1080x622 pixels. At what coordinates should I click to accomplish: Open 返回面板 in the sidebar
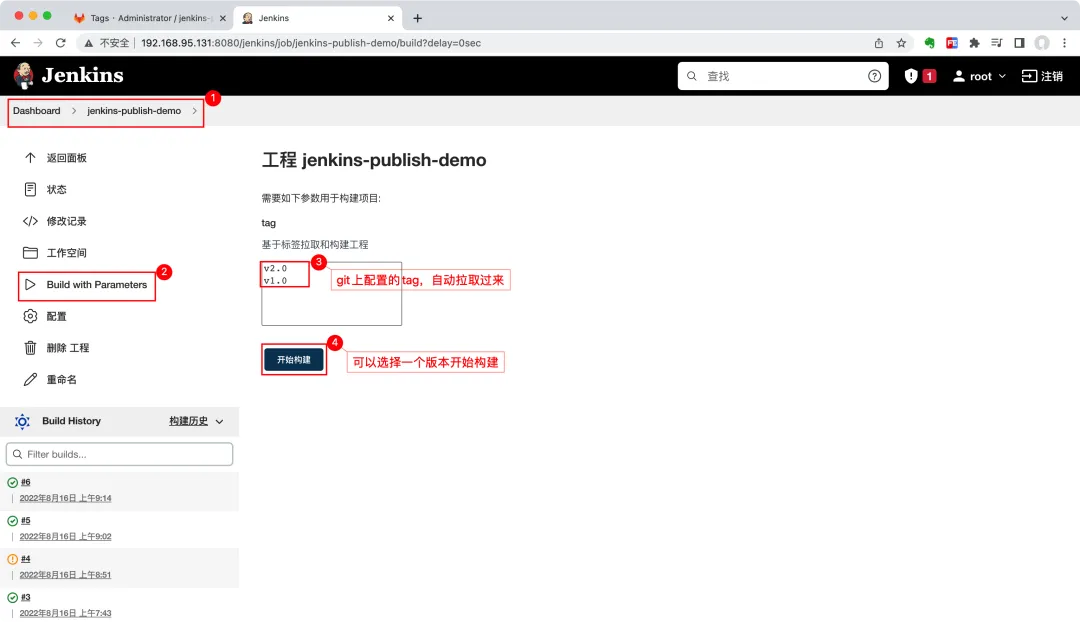(x=67, y=158)
